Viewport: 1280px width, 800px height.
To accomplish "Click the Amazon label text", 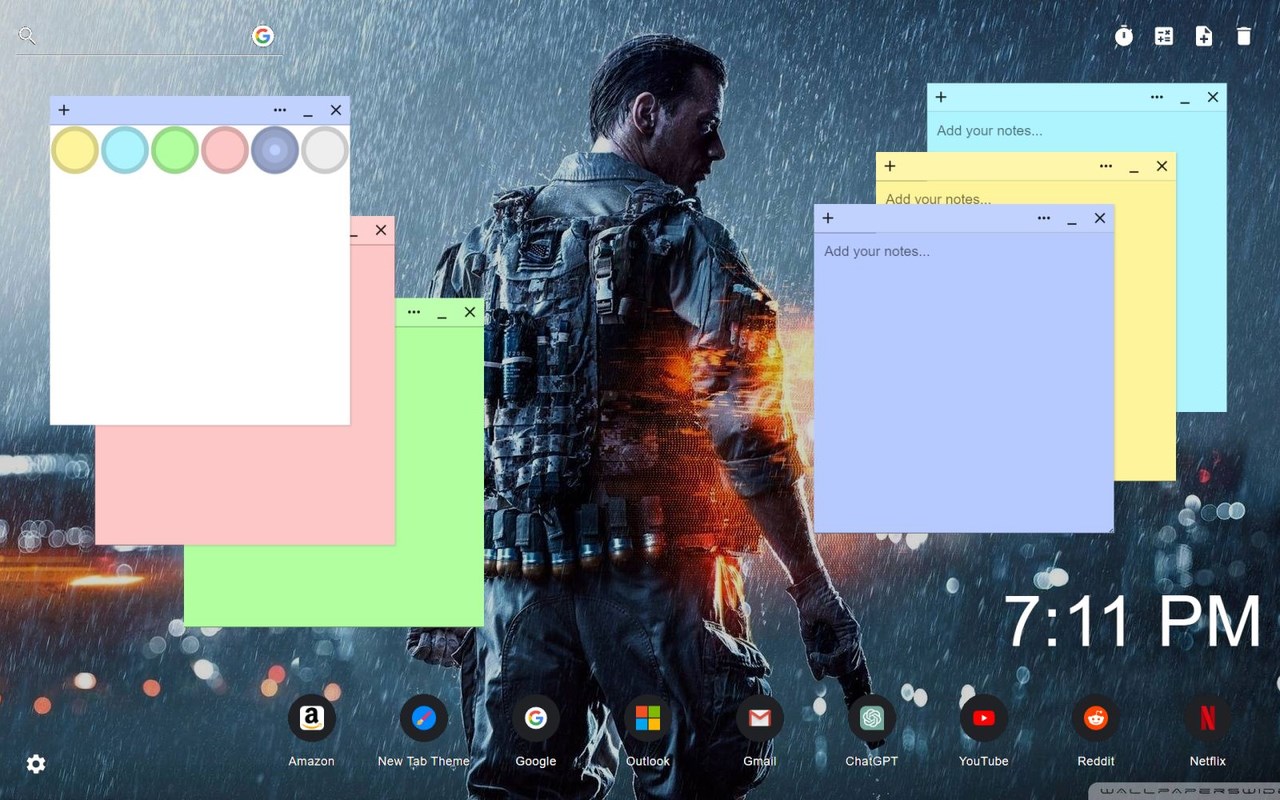I will point(312,761).
